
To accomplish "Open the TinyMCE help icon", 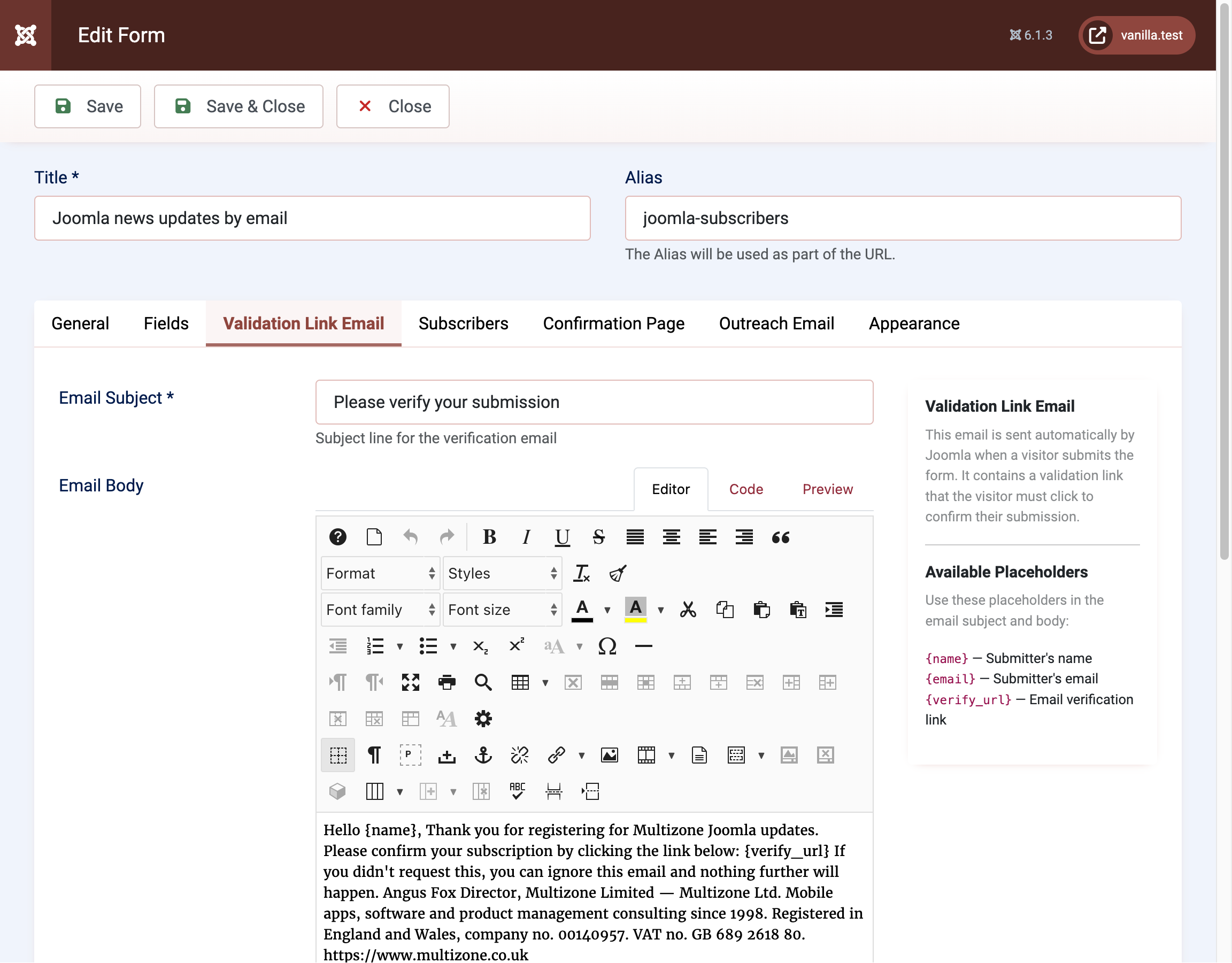I will point(337,536).
